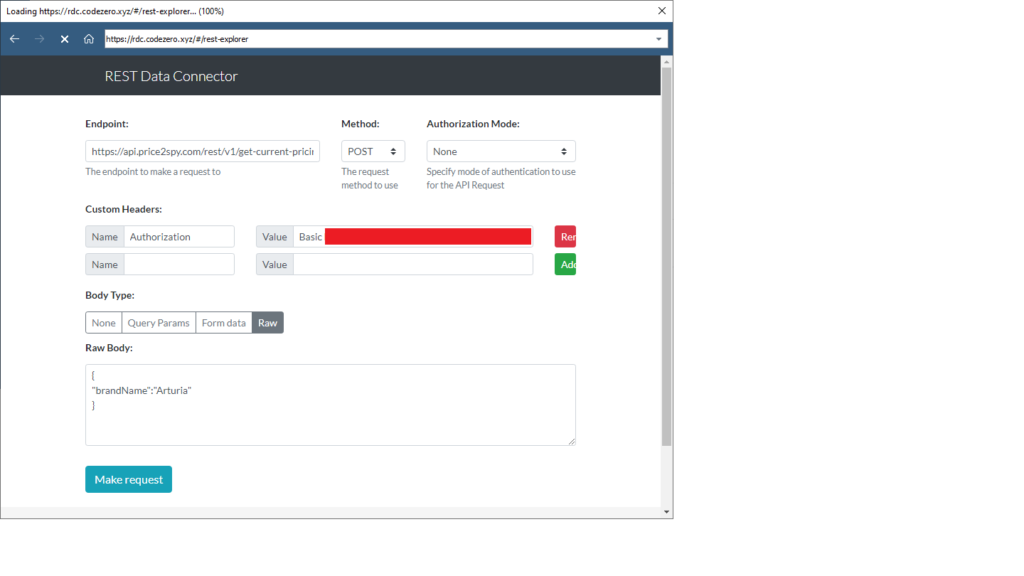Click inside the Raw Body textarea
The width and height of the screenshot is (1024, 576).
pyautogui.click(x=330, y=405)
